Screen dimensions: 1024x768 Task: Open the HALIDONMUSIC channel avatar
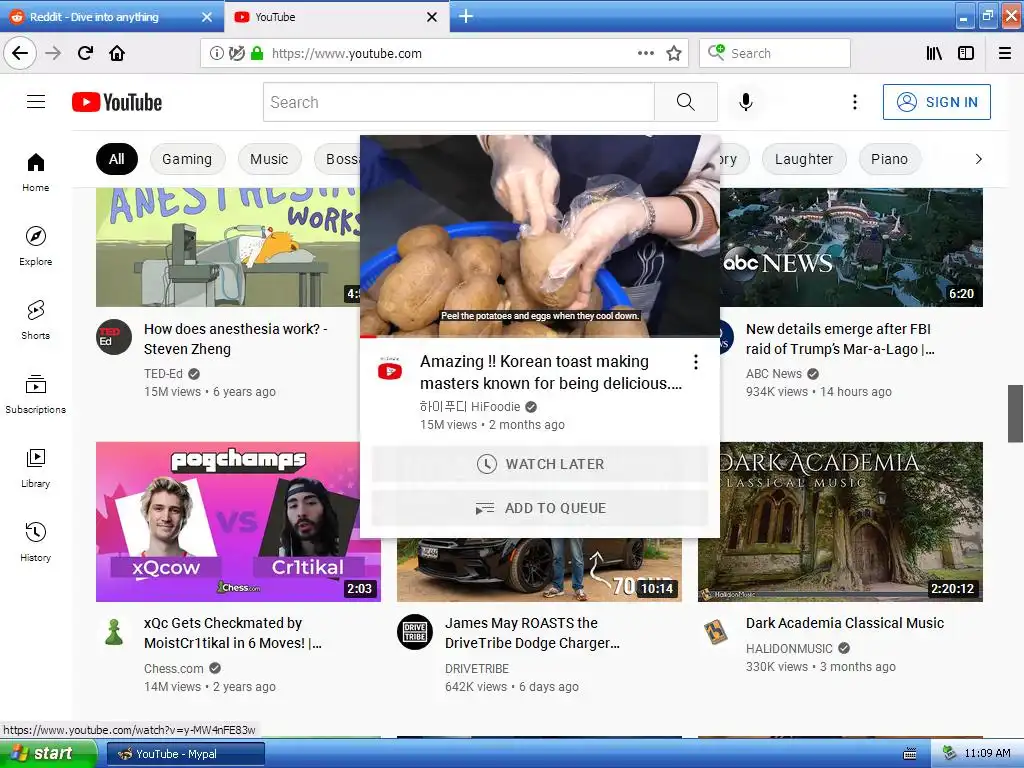click(716, 632)
